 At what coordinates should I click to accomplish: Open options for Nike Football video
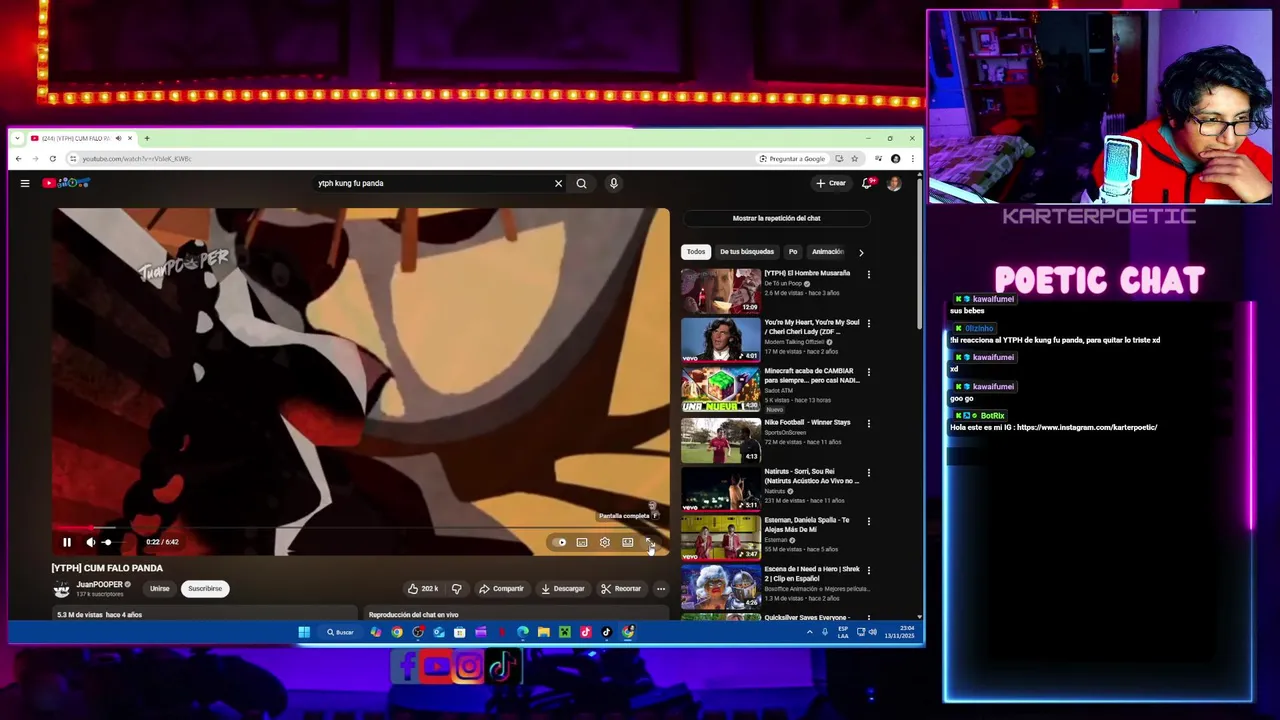click(x=868, y=423)
